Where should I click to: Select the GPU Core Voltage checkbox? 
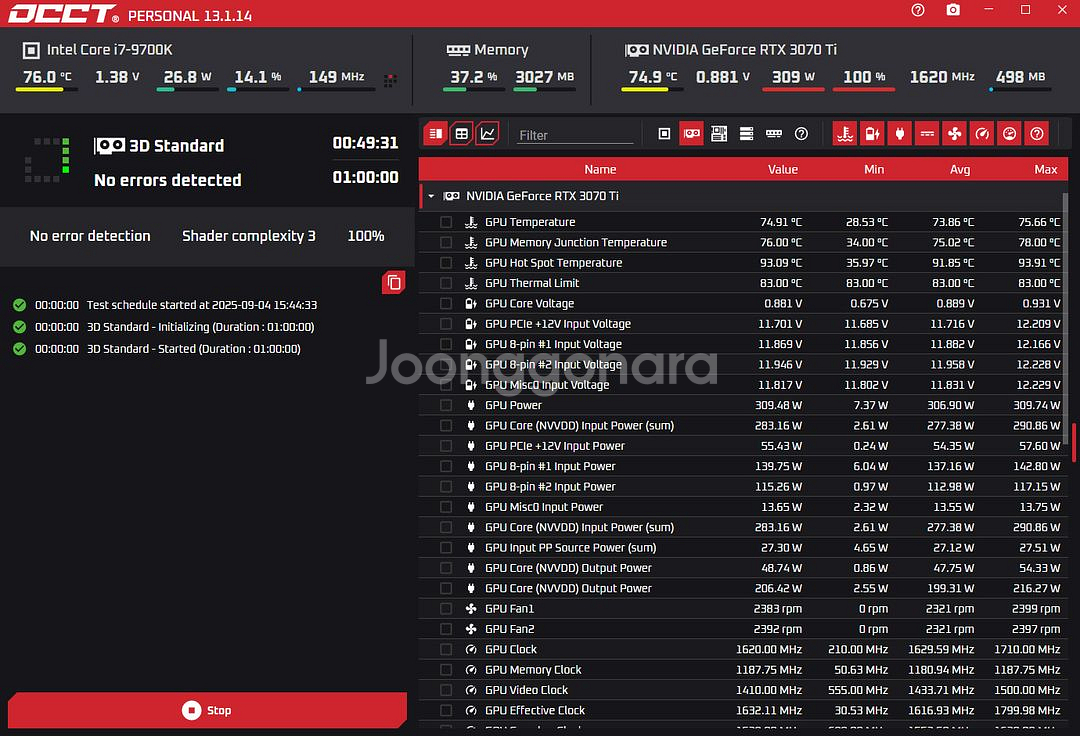pyautogui.click(x=446, y=303)
